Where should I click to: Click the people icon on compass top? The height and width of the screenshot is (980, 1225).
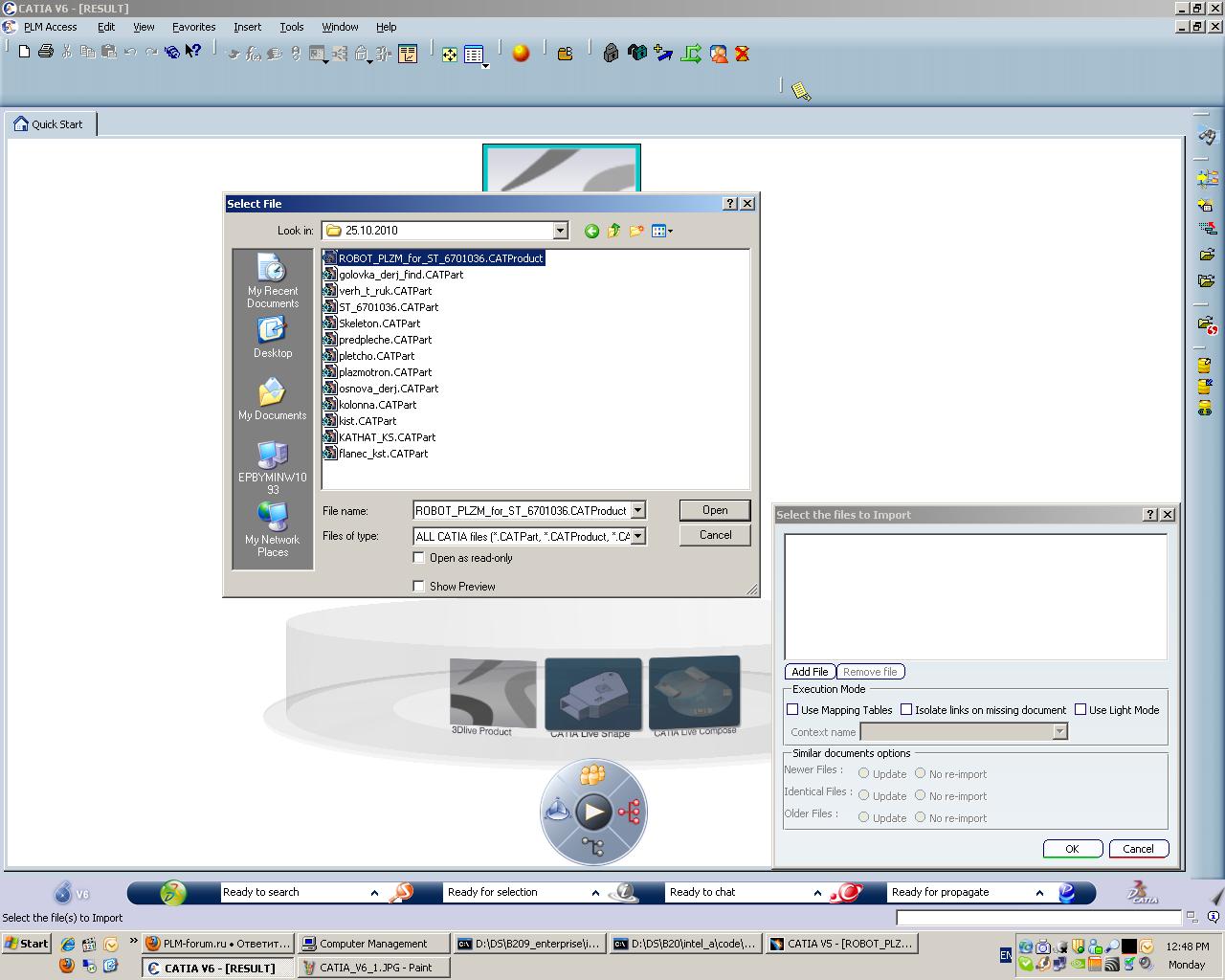(x=592, y=774)
